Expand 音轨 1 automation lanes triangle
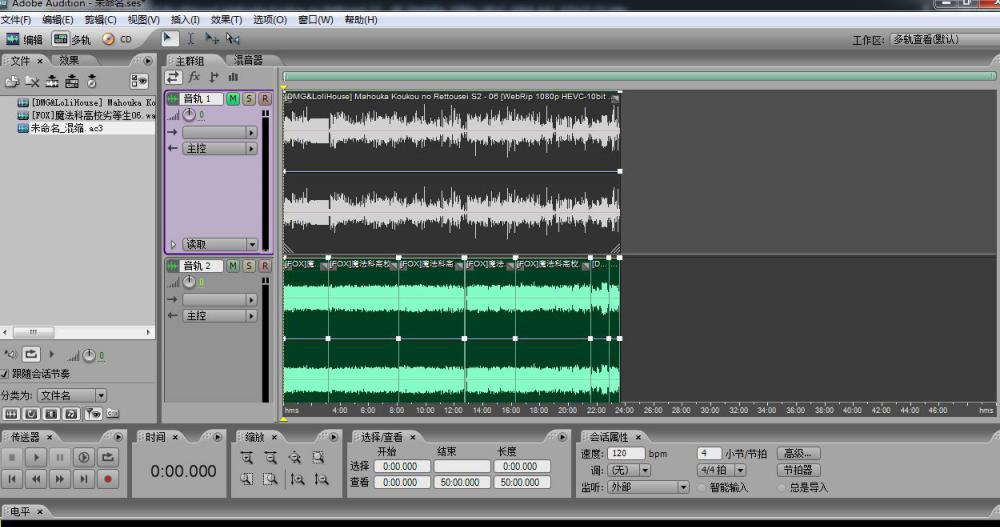Image resolution: width=1000 pixels, height=527 pixels. (x=173, y=244)
